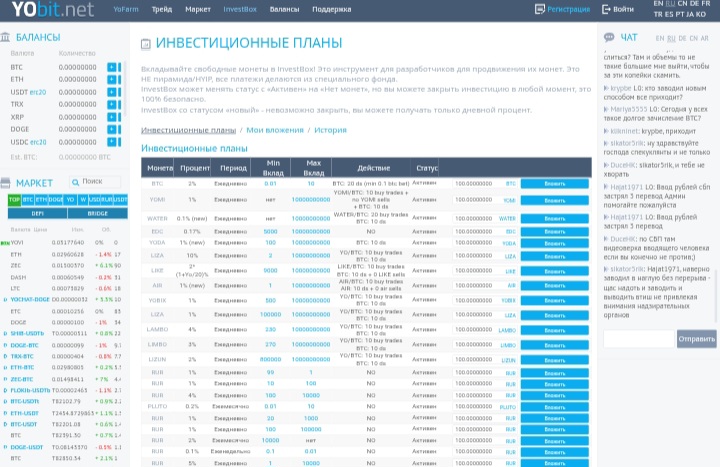Click Отправить chat send button
This screenshot has width=720, height=467.
(x=697, y=339)
